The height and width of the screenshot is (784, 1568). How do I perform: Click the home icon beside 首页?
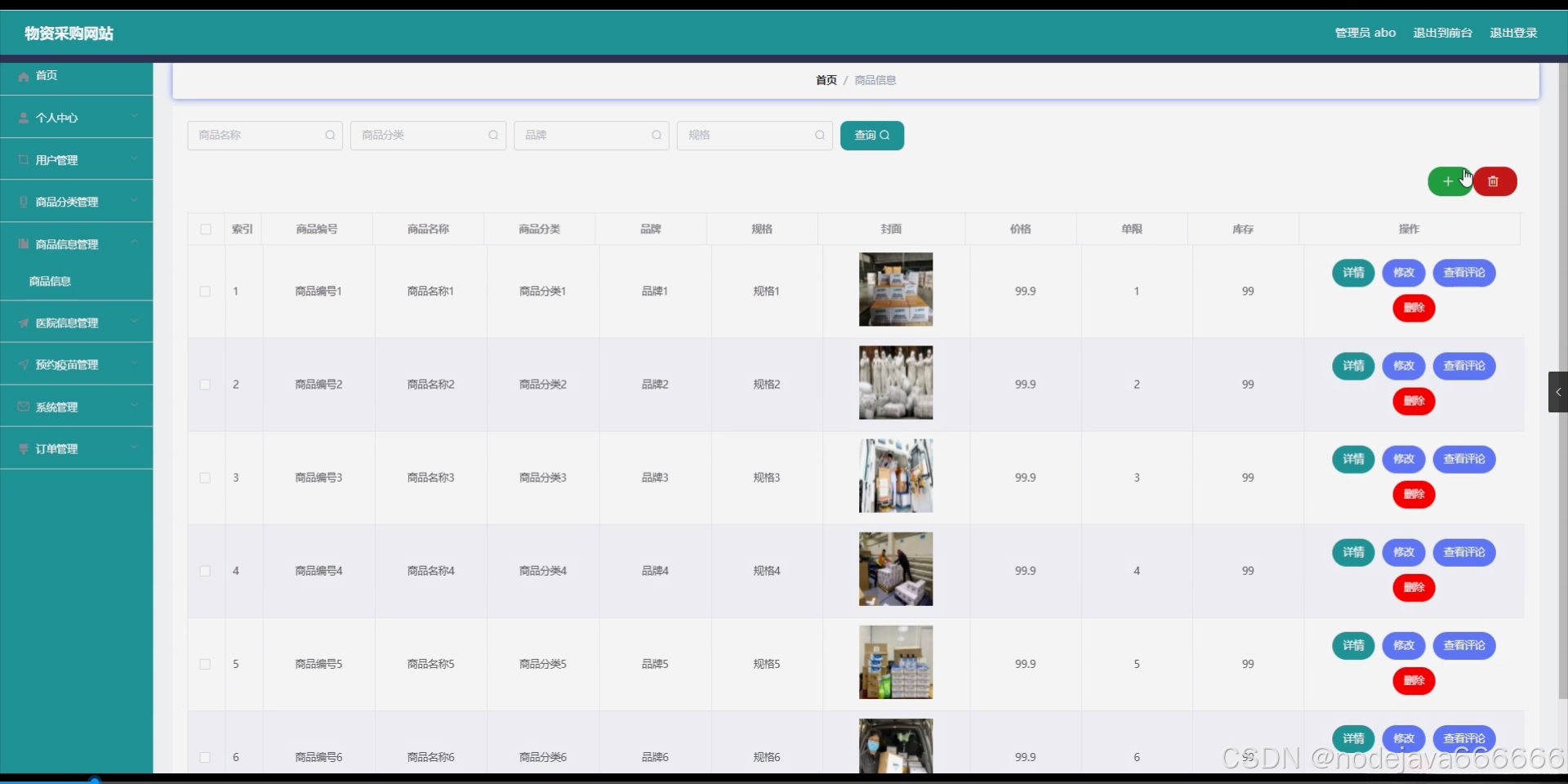click(24, 76)
